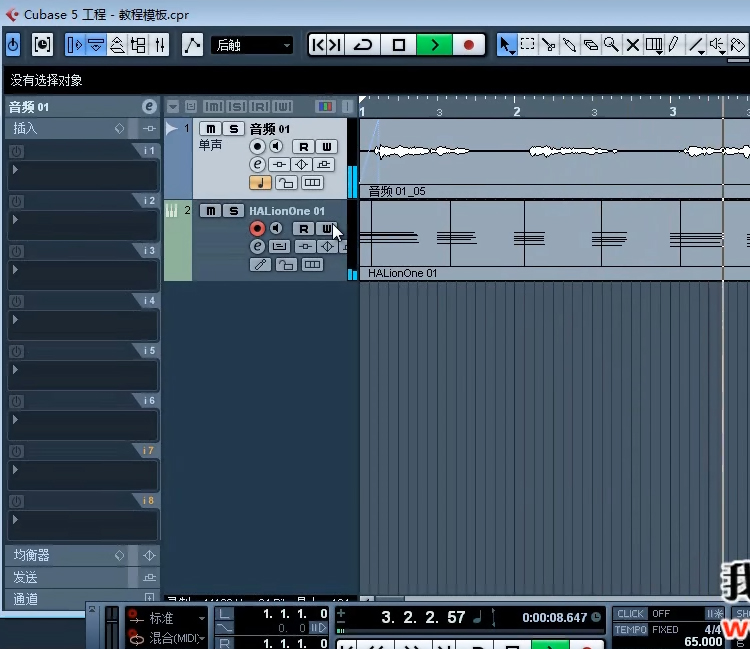Toggle TEMPO track mode button
This screenshot has height=649, width=750.
pos(630,629)
